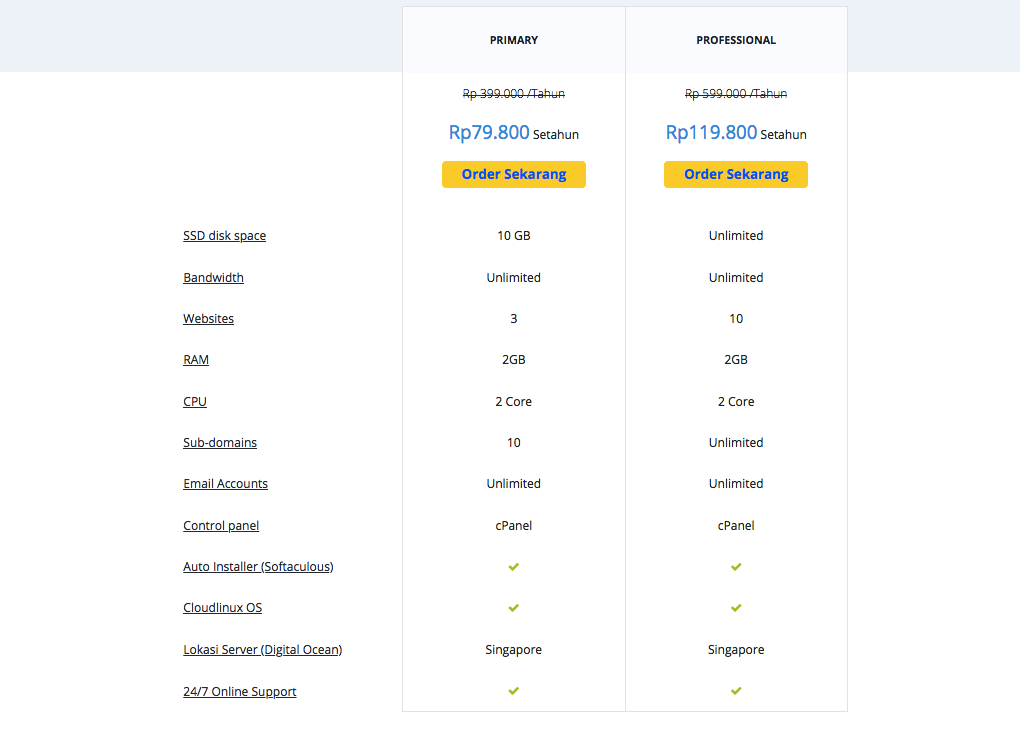
Task: Open the Bandwidth feature link
Action: [213, 278]
